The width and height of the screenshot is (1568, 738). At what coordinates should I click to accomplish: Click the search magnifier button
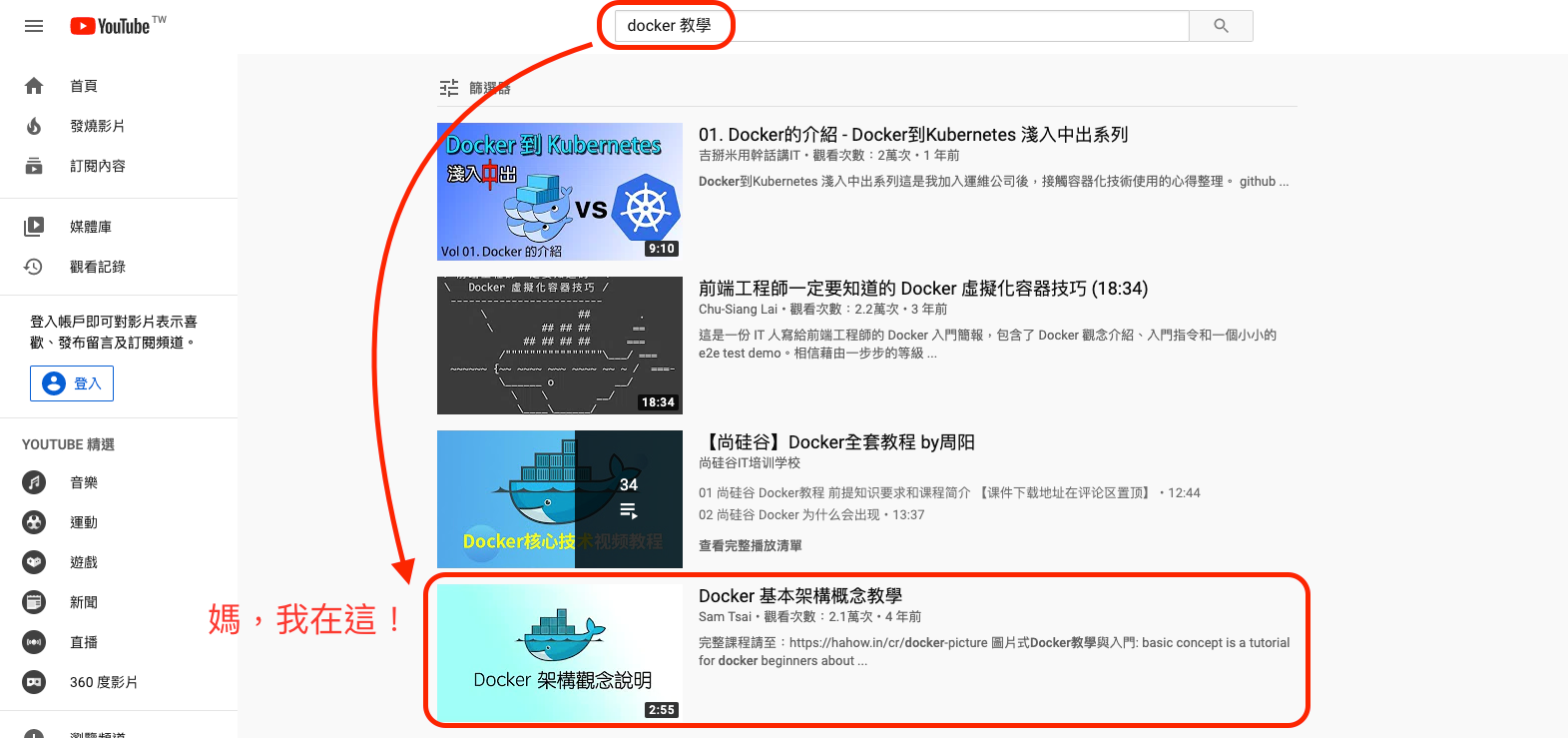pyautogui.click(x=1221, y=26)
